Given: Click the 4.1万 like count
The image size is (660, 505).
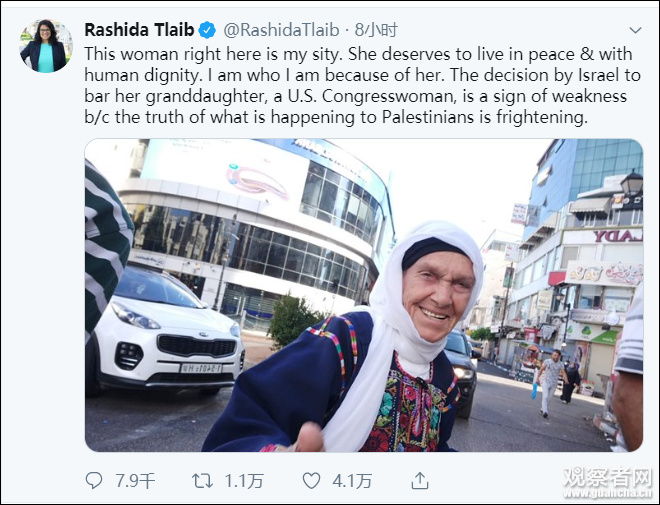Looking at the screenshot, I should click(x=352, y=481).
